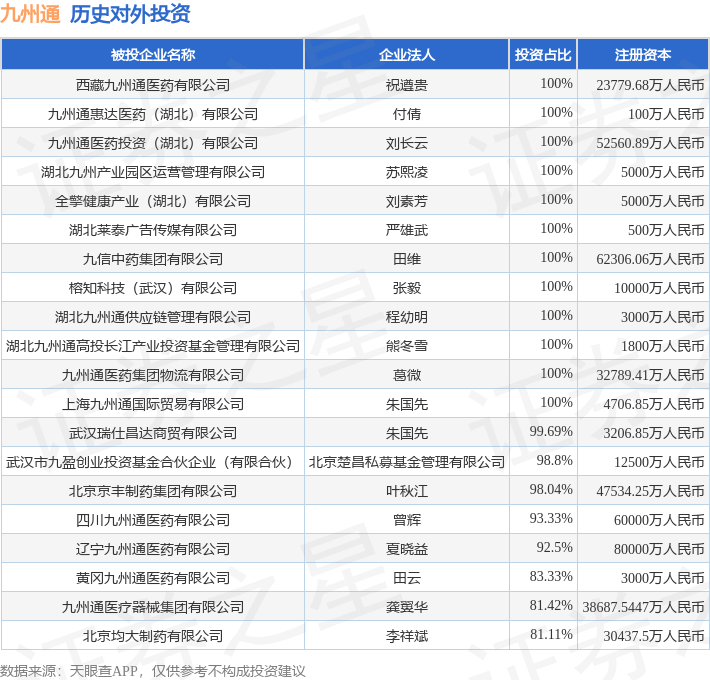Click the 92.5% investment ratio
This screenshot has height=680, width=710.
click(x=554, y=547)
